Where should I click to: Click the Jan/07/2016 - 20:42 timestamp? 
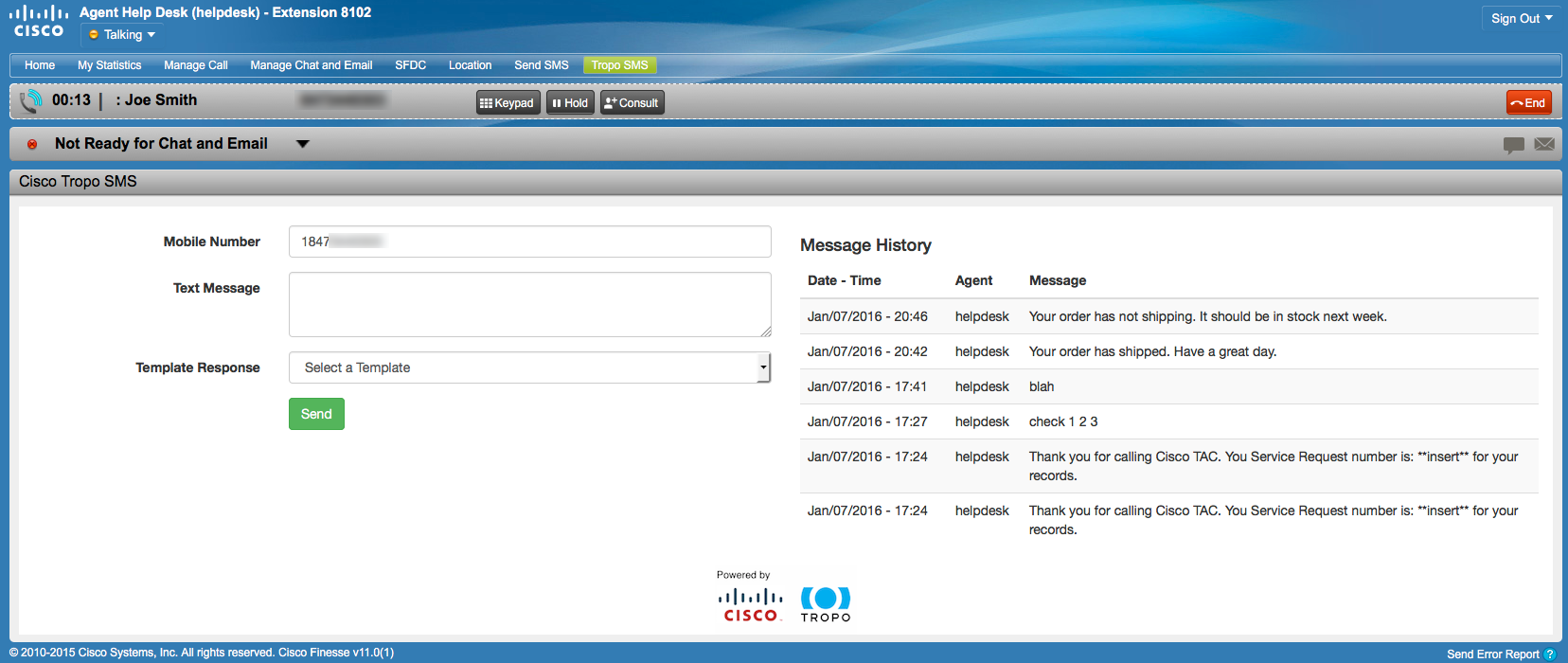867,351
